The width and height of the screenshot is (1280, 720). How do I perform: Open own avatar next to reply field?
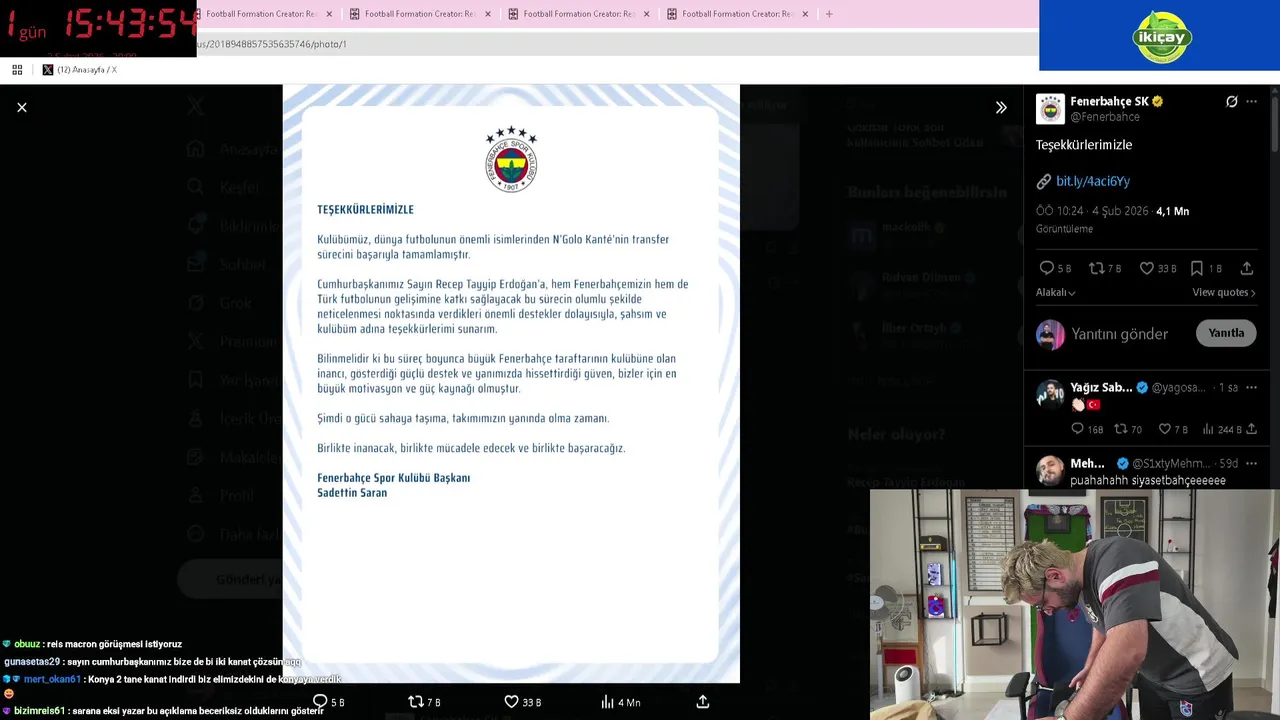click(x=1050, y=334)
